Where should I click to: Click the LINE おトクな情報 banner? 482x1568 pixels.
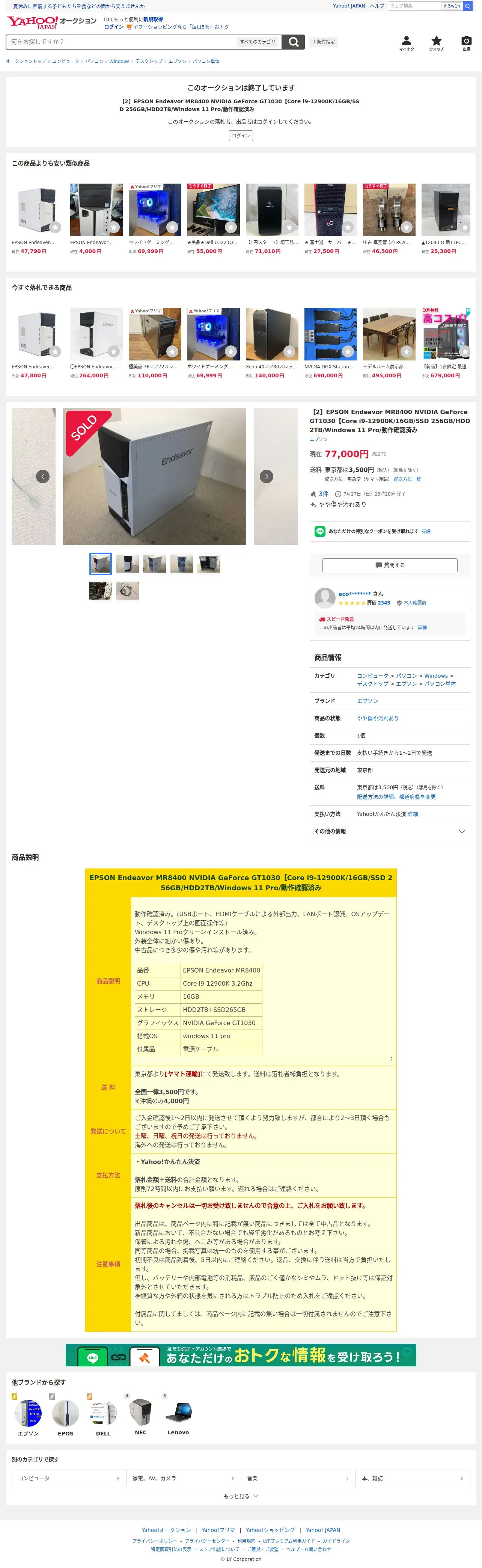pos(241,1355)
